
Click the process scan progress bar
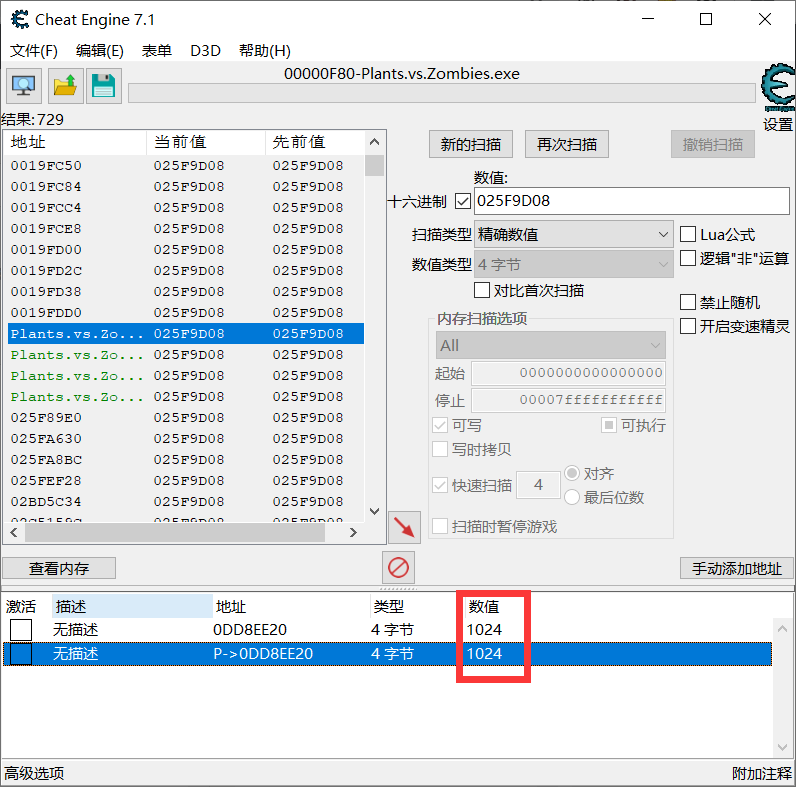click(442, 93)
